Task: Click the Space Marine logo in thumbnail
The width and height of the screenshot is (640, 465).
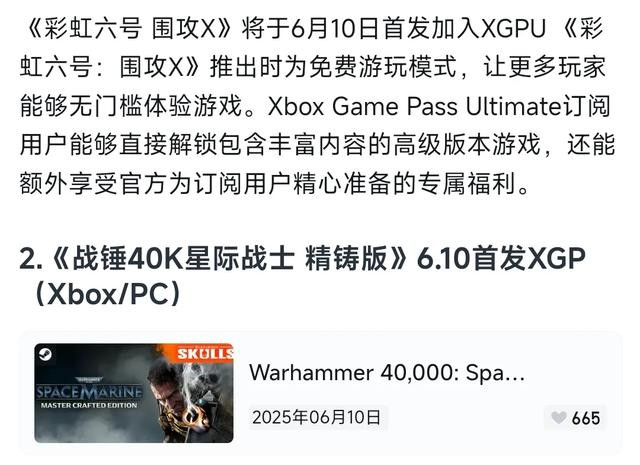Action: click(x=89, y=392)
